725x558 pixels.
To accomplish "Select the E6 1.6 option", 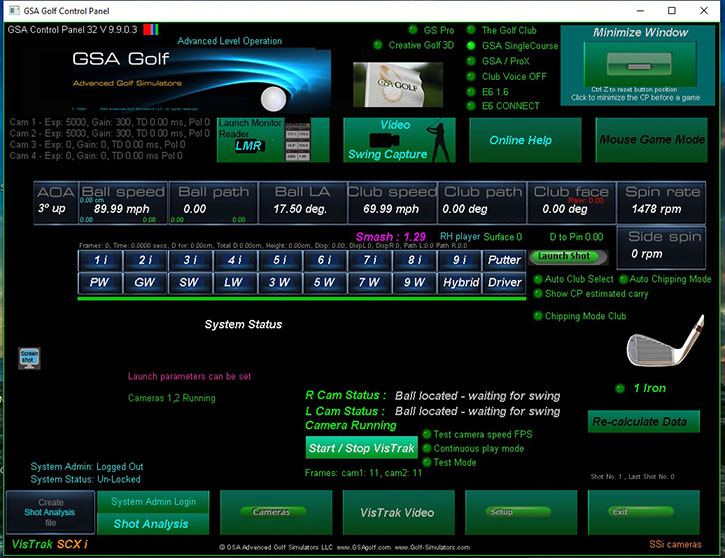I will (471, 92).
